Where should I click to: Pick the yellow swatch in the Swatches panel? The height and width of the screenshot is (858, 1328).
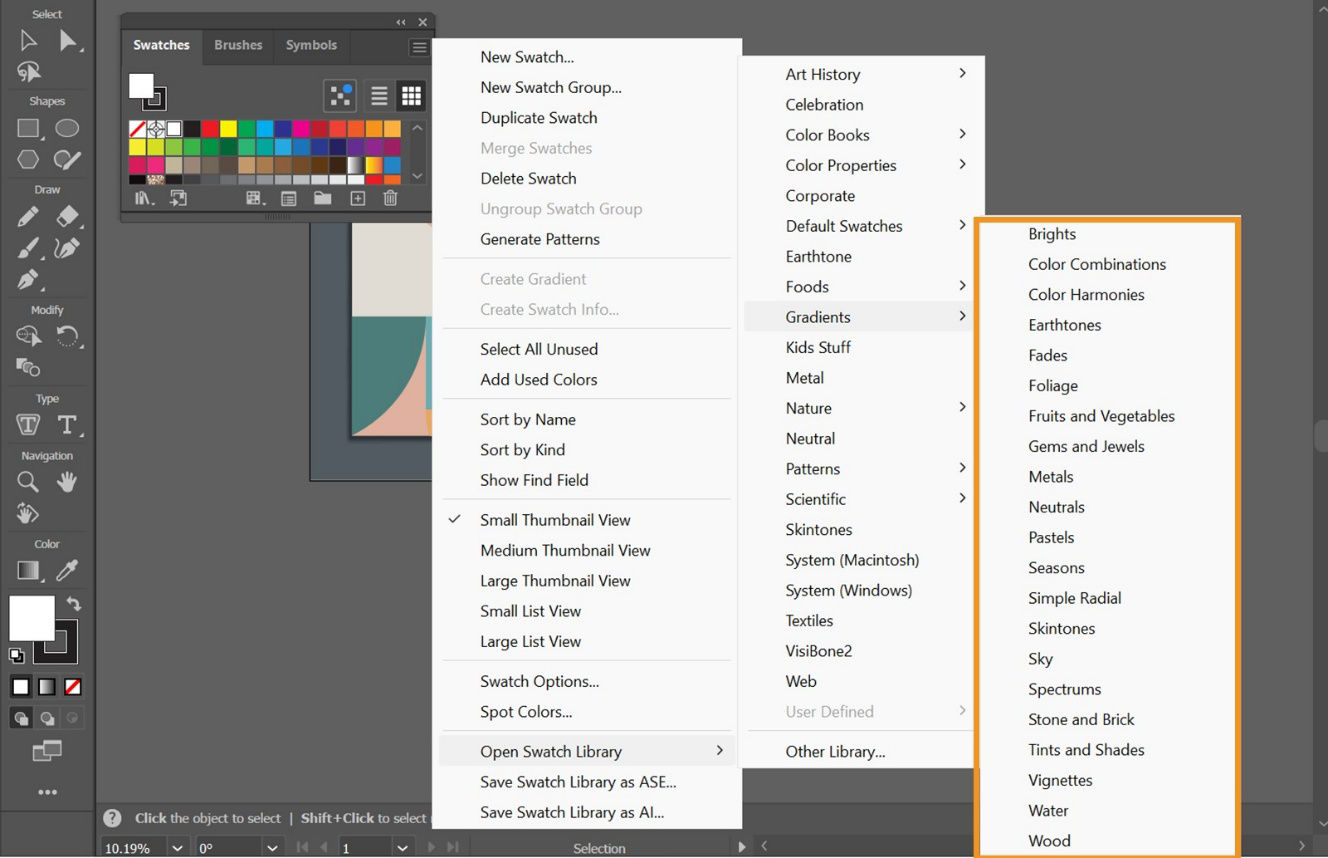click(x=228, y=128)
